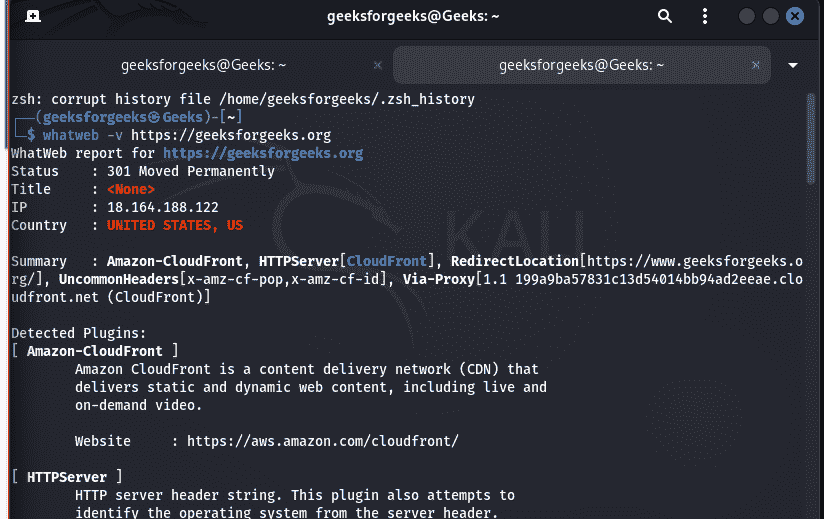Screen dimensions: 824x519
Task: Switch to the first geeksforgeeks@Geeks tab
Action: 203,65
